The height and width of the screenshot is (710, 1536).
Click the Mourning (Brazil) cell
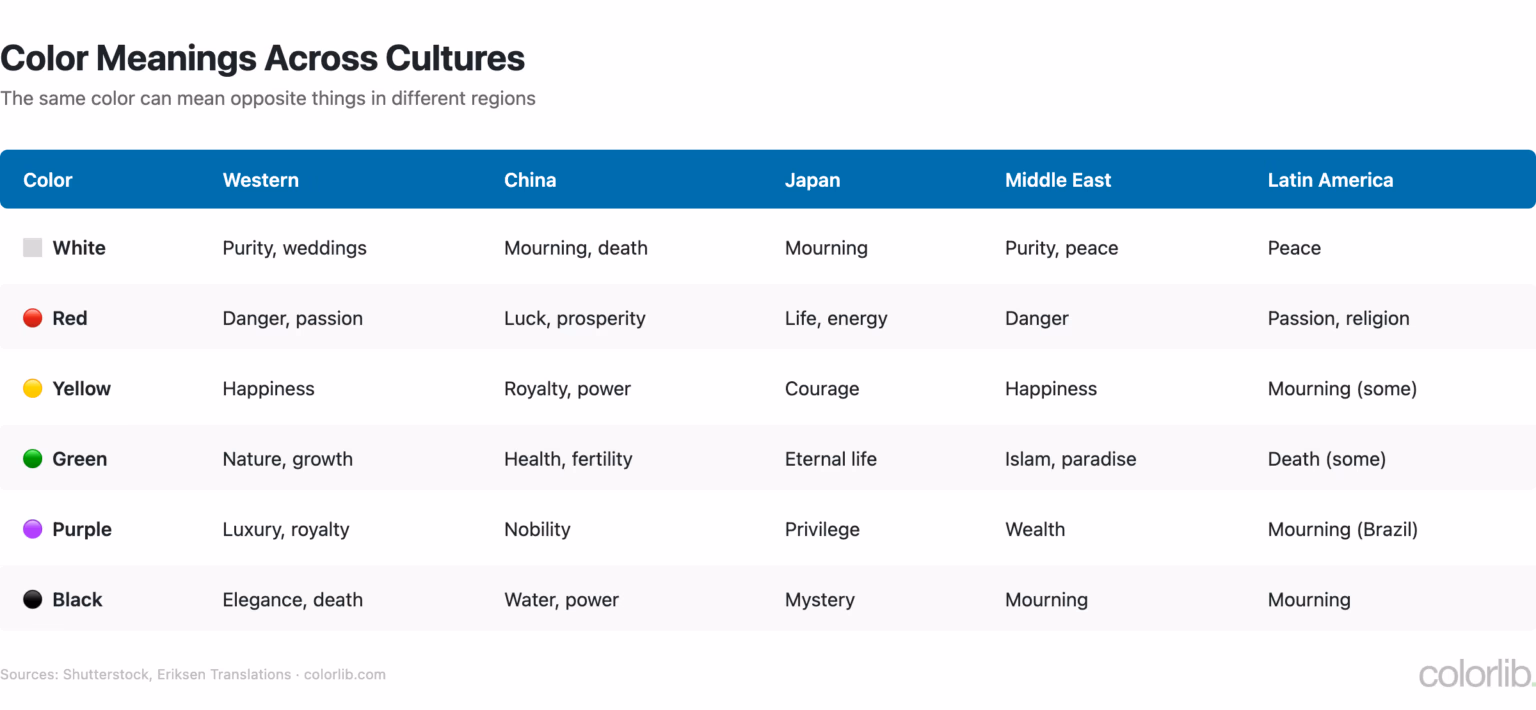(1343, 529)
